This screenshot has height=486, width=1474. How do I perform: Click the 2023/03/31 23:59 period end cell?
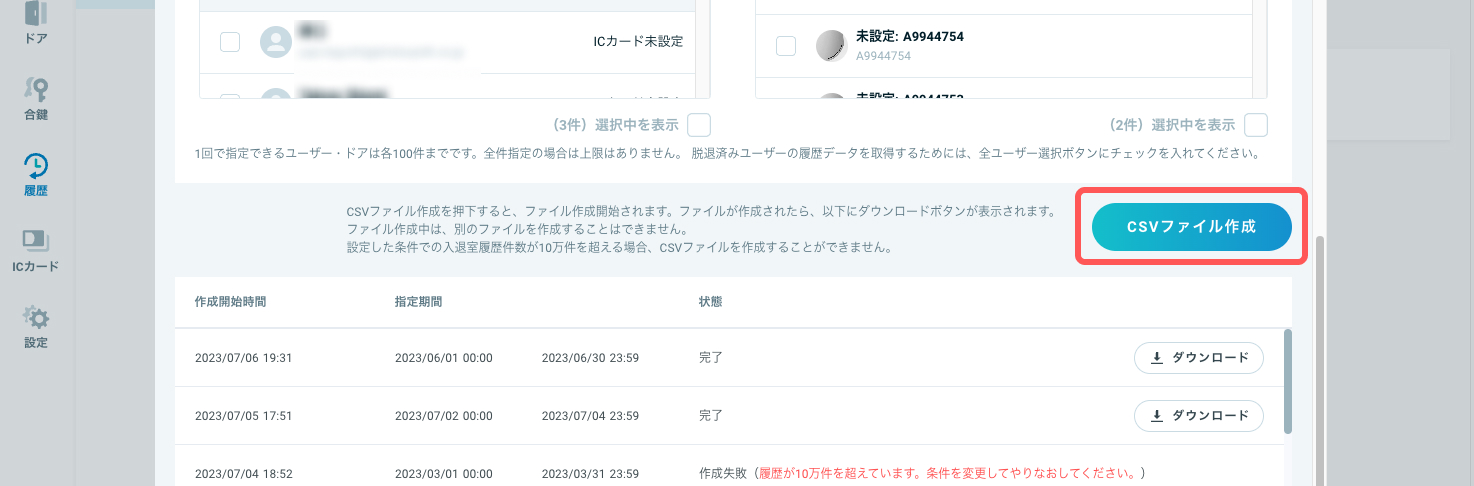click(590, 474)
